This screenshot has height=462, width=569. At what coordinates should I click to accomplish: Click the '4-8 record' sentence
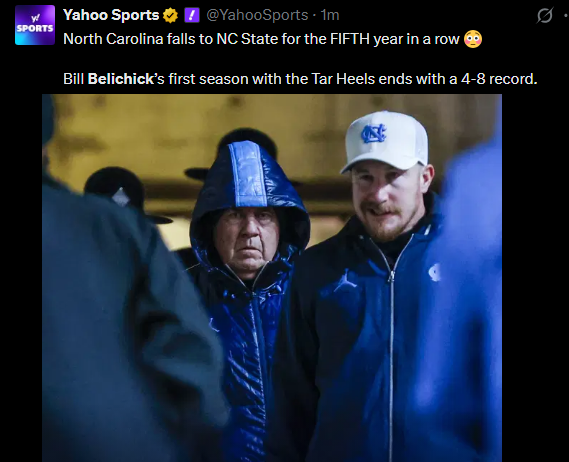300,79
